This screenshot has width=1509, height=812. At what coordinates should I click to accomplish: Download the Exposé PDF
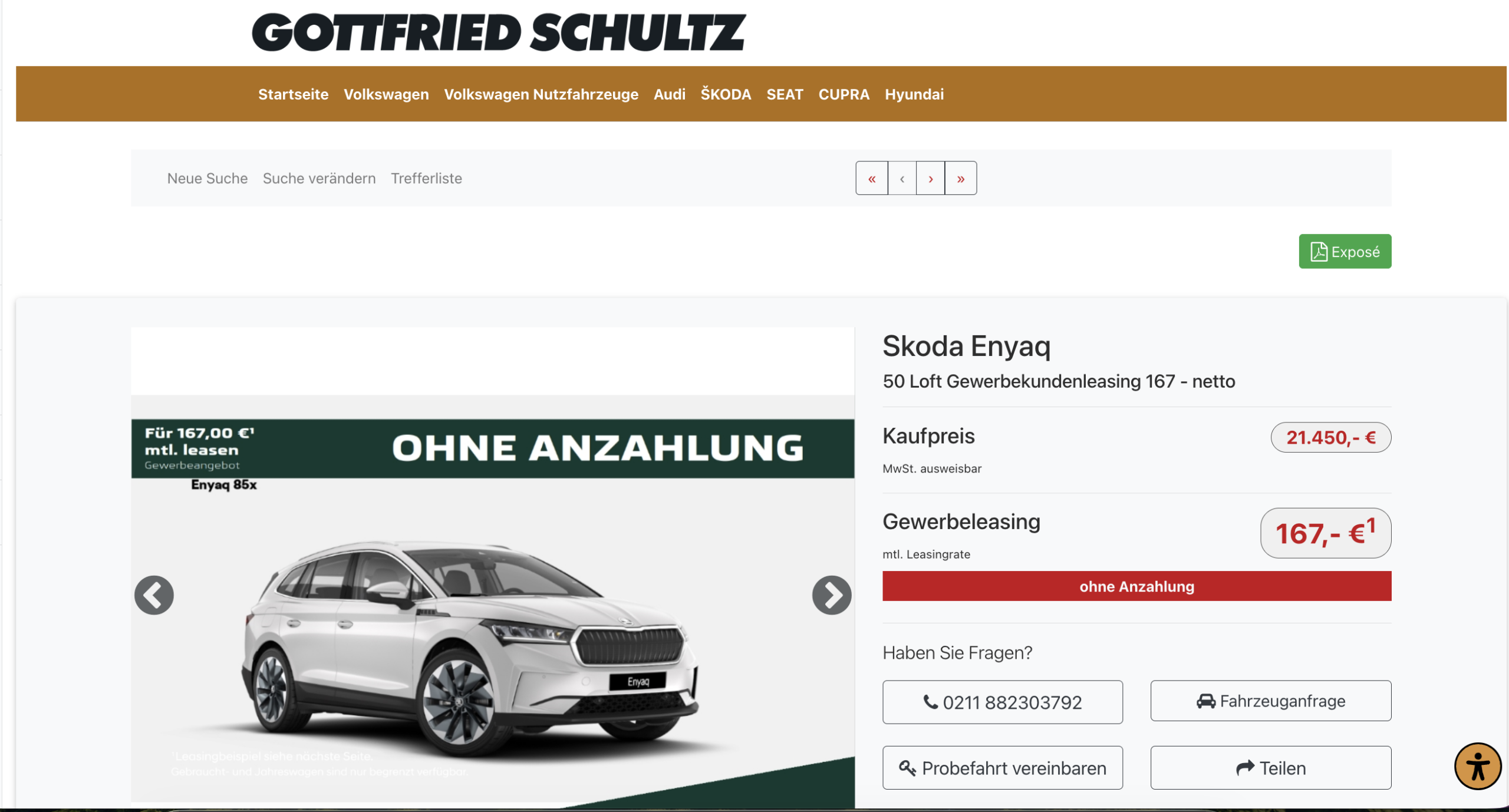click(x=1345, y=252)
